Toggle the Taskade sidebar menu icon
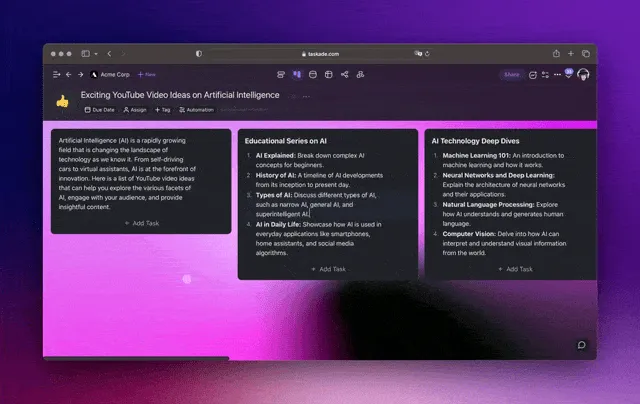This screenshot has height=404, width=640. pyautogui.click(x=56, y=75)
